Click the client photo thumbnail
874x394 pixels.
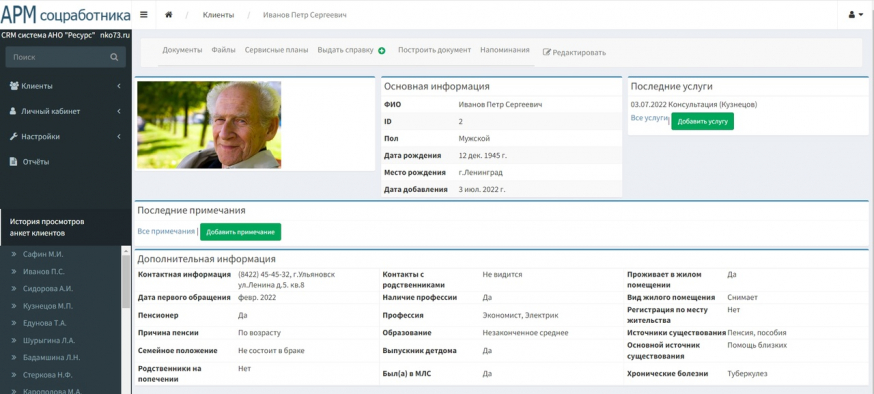(209, 125)
